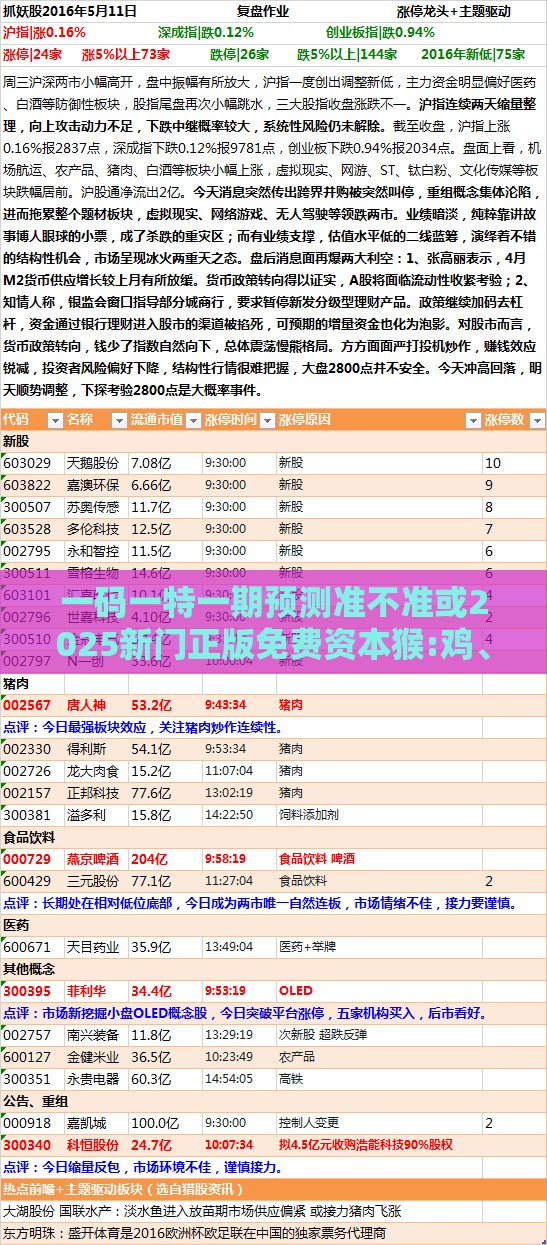Viewport: 547px width, 1245px height.
Task: Click stock code 603029
Action: tap(27, 463)
